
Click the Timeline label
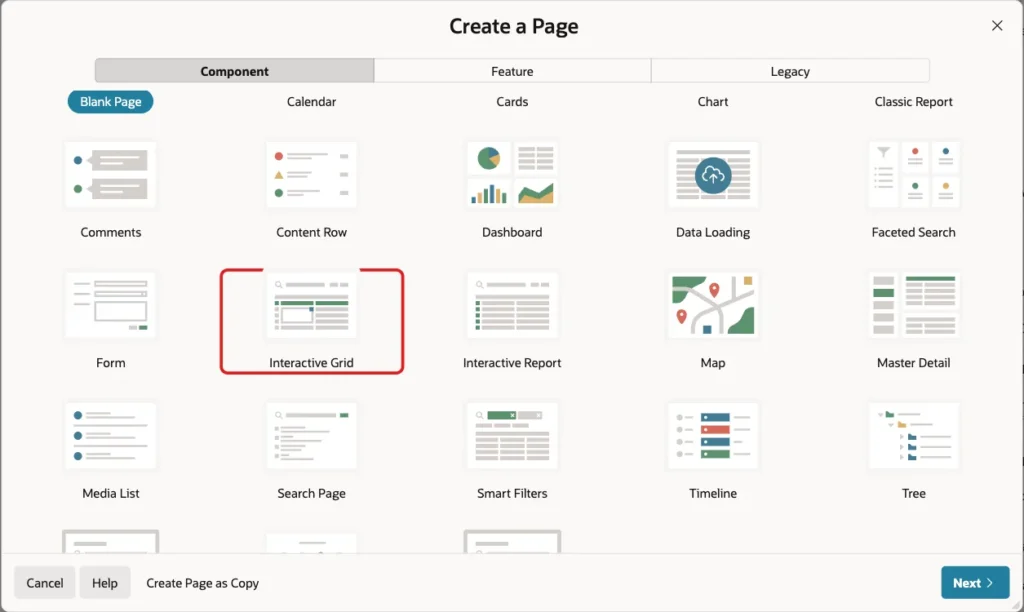coord(712,493)
